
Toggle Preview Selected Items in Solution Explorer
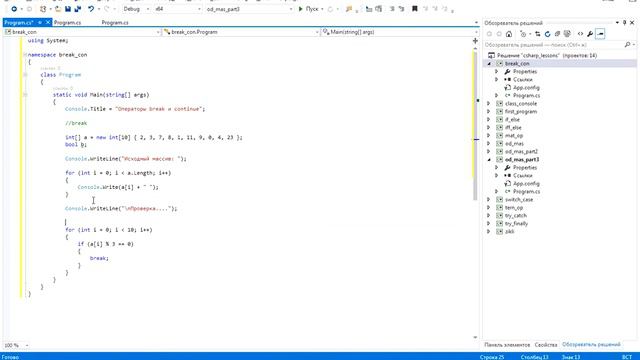click(600, 34)
